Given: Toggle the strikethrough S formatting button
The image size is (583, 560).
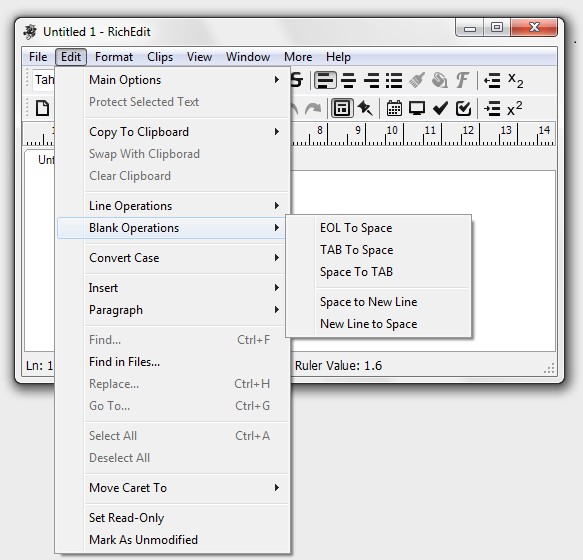Looking at the screenshot, I should (297, 80).
